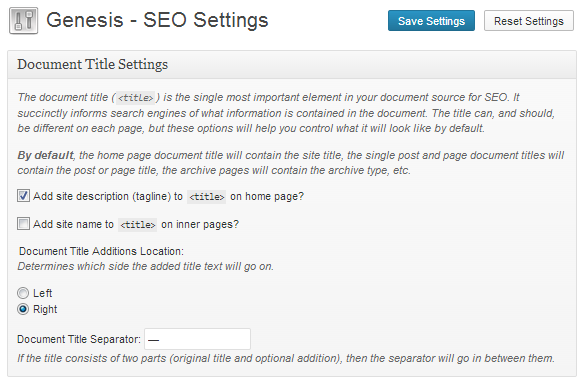Click the Reset Settings button
Image resolution: width=585 pixels, height=382 pixels.
(x=529, y=21)
